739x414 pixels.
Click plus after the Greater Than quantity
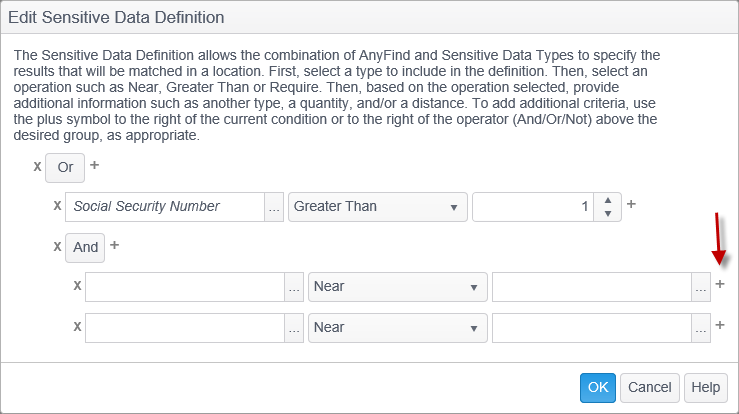tap(631, 205)
